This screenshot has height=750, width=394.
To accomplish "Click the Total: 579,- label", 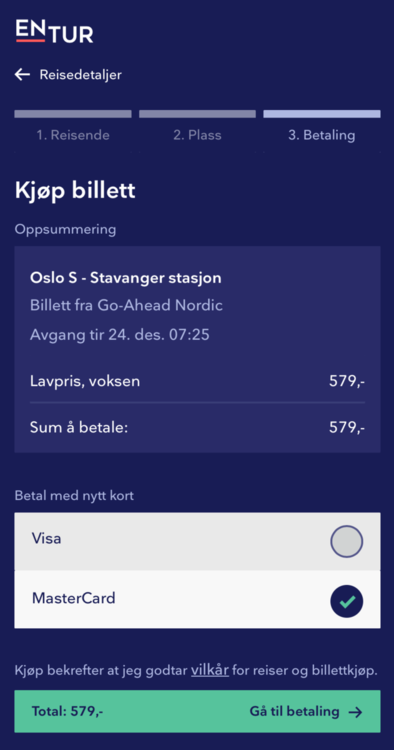I will coord(67,712).
